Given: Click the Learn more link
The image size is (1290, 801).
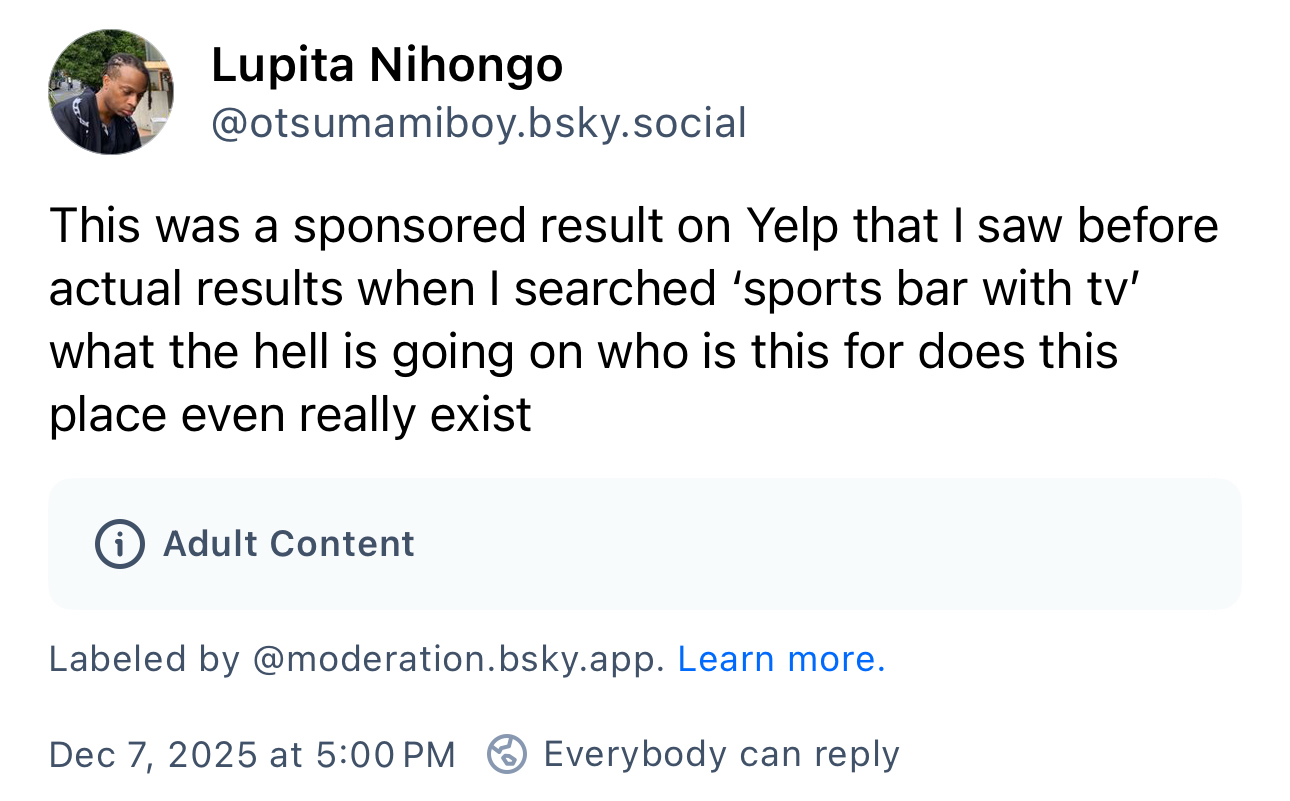Looking at the screenshot, I should point(781,659).
